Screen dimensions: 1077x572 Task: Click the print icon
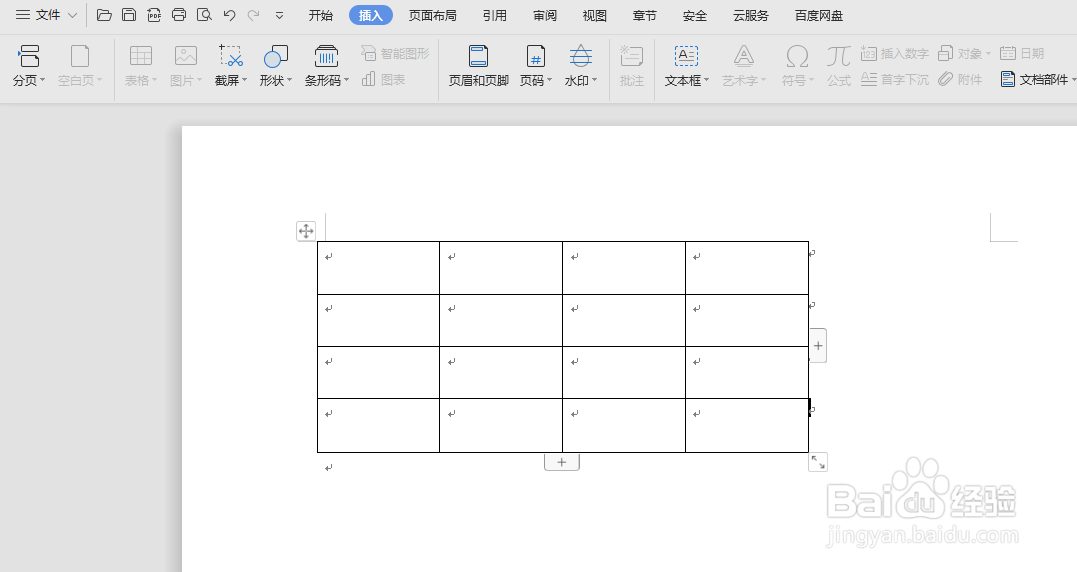179,15
